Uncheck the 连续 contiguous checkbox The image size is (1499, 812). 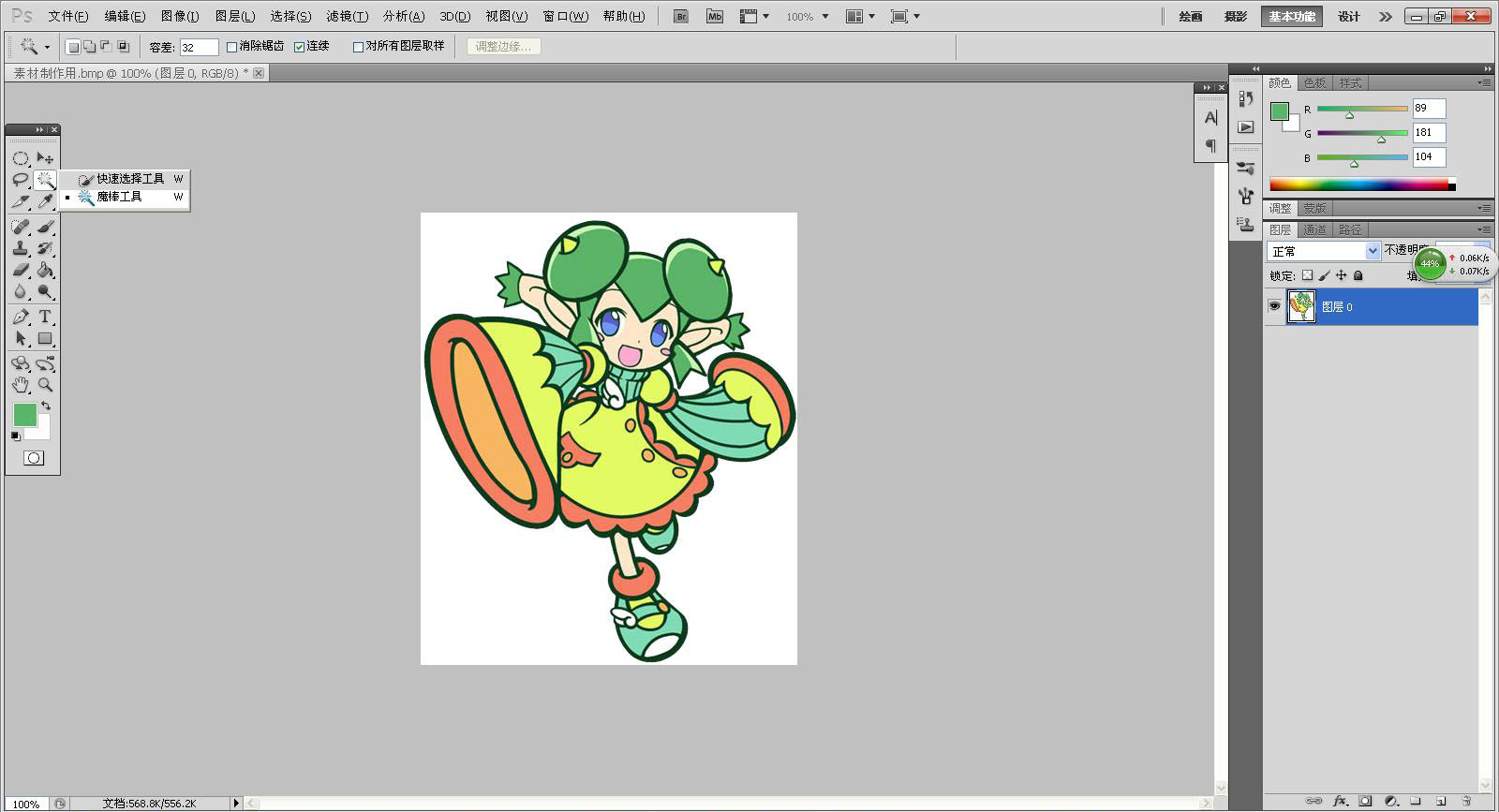300,47
